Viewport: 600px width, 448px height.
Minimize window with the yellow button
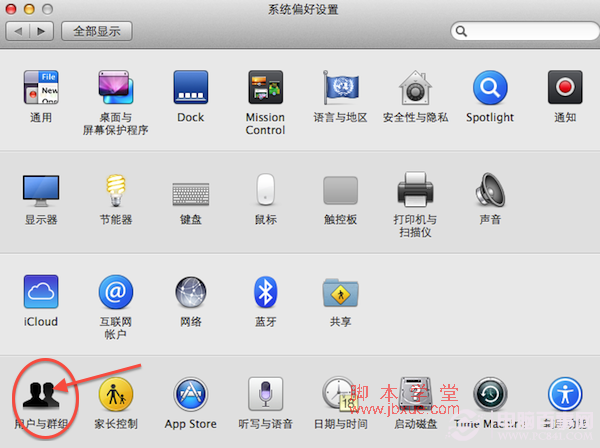pyautogui.click(x=29, y=9)
